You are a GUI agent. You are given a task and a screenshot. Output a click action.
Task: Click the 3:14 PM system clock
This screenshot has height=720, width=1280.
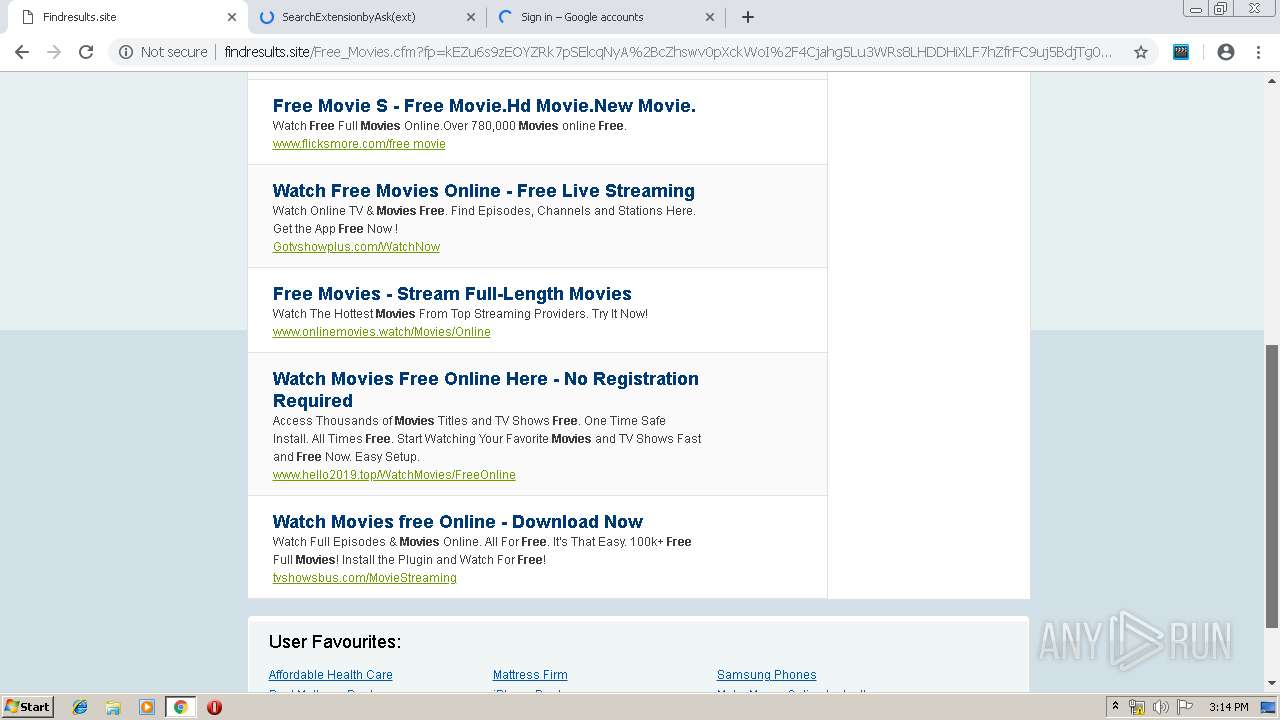pos(1228,707)
